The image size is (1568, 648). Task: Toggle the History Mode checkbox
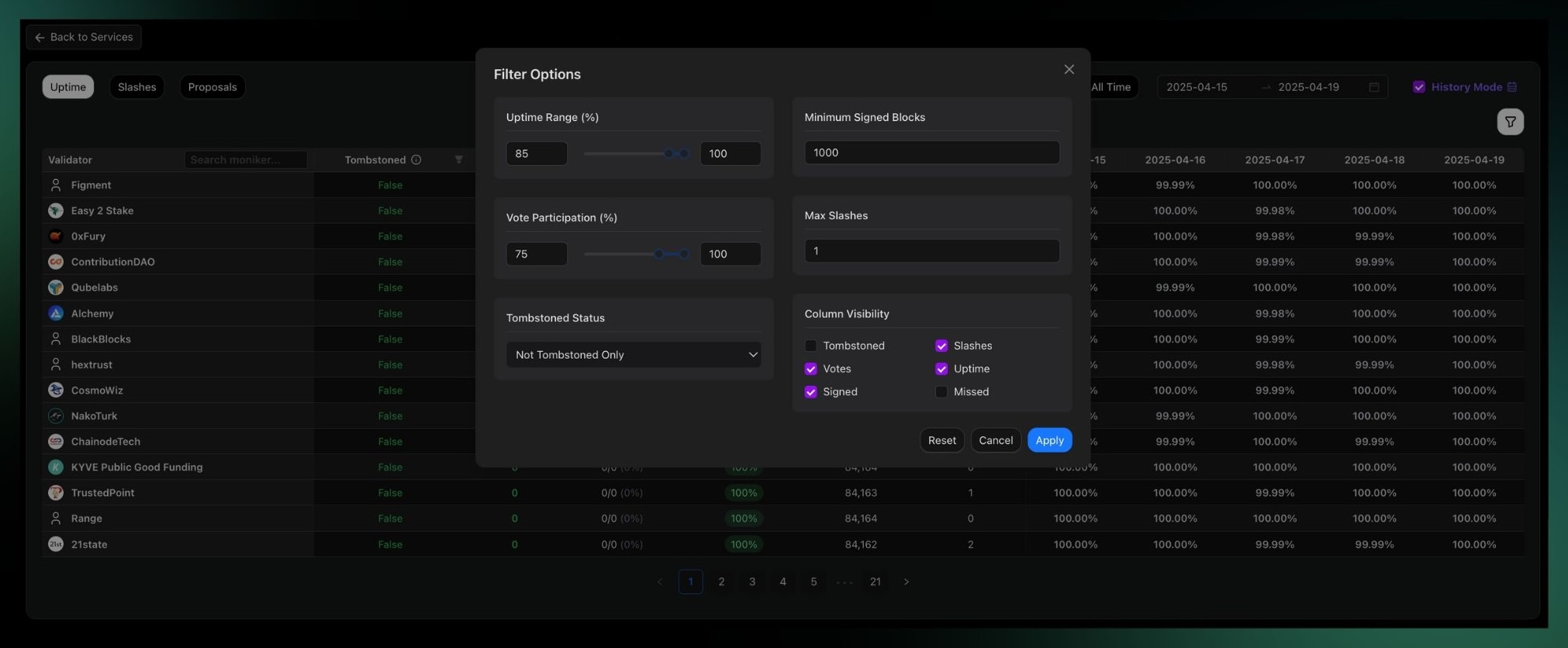(1419, 87)
